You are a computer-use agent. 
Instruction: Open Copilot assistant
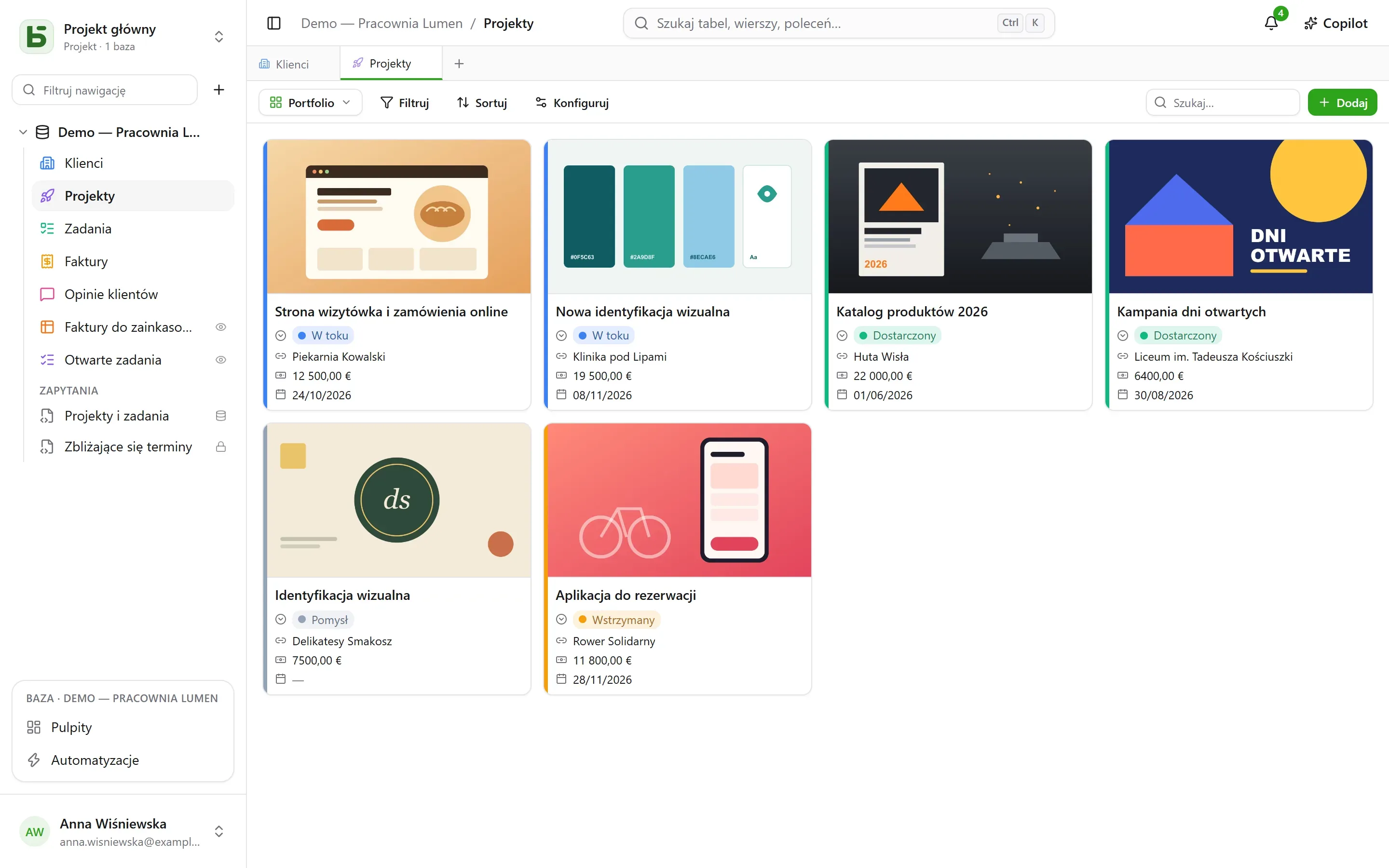point(1335,23)
